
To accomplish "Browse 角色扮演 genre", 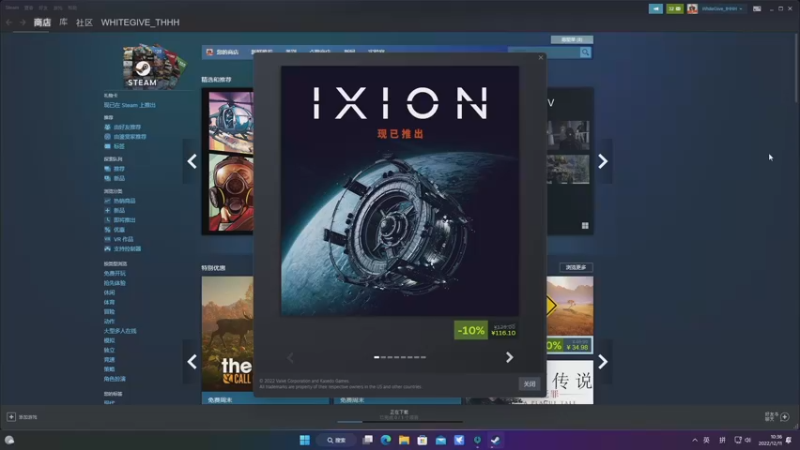I will click(114, 379).
